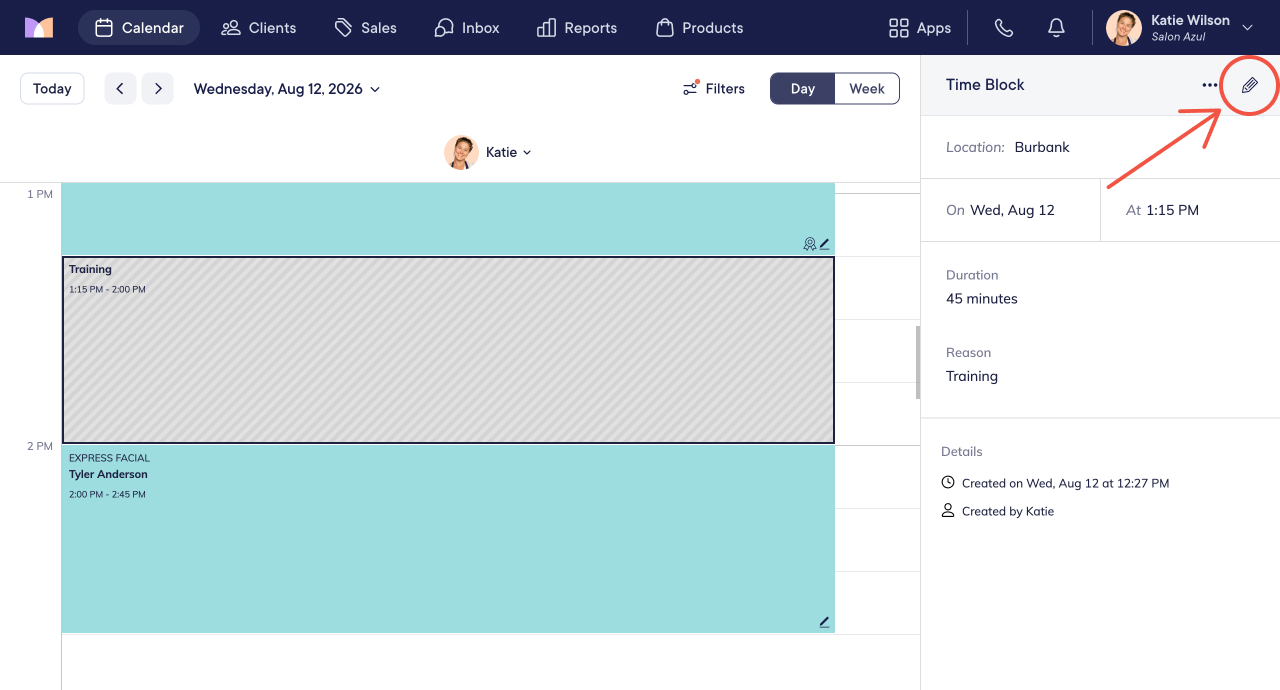Click Katie's avatar above the calendar column
Screen dimensions: 1280x690
(461, 152)
